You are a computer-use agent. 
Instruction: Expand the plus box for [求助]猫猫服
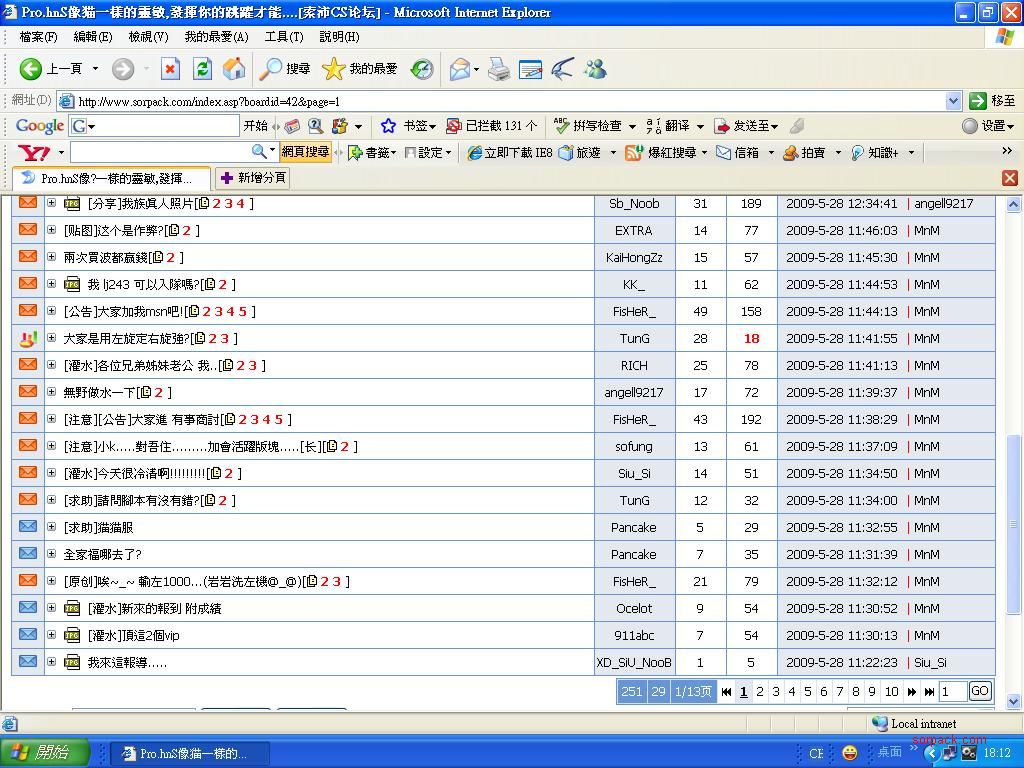(x=51, y=527)
